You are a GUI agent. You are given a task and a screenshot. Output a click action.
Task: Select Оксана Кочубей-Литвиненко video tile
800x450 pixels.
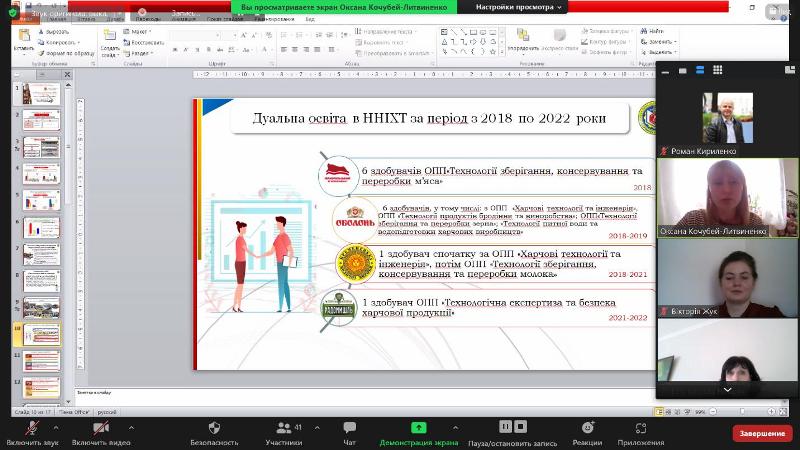[727, 198]
